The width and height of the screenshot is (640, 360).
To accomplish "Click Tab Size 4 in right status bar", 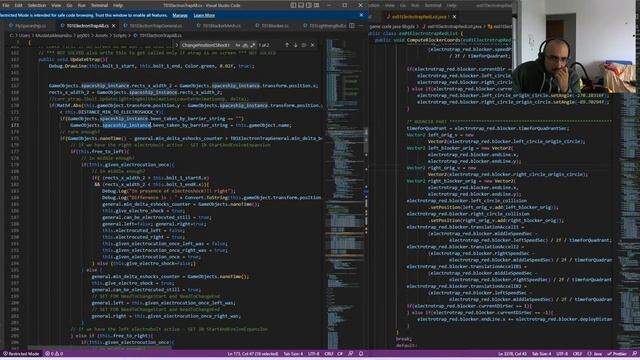I will 542,354.
